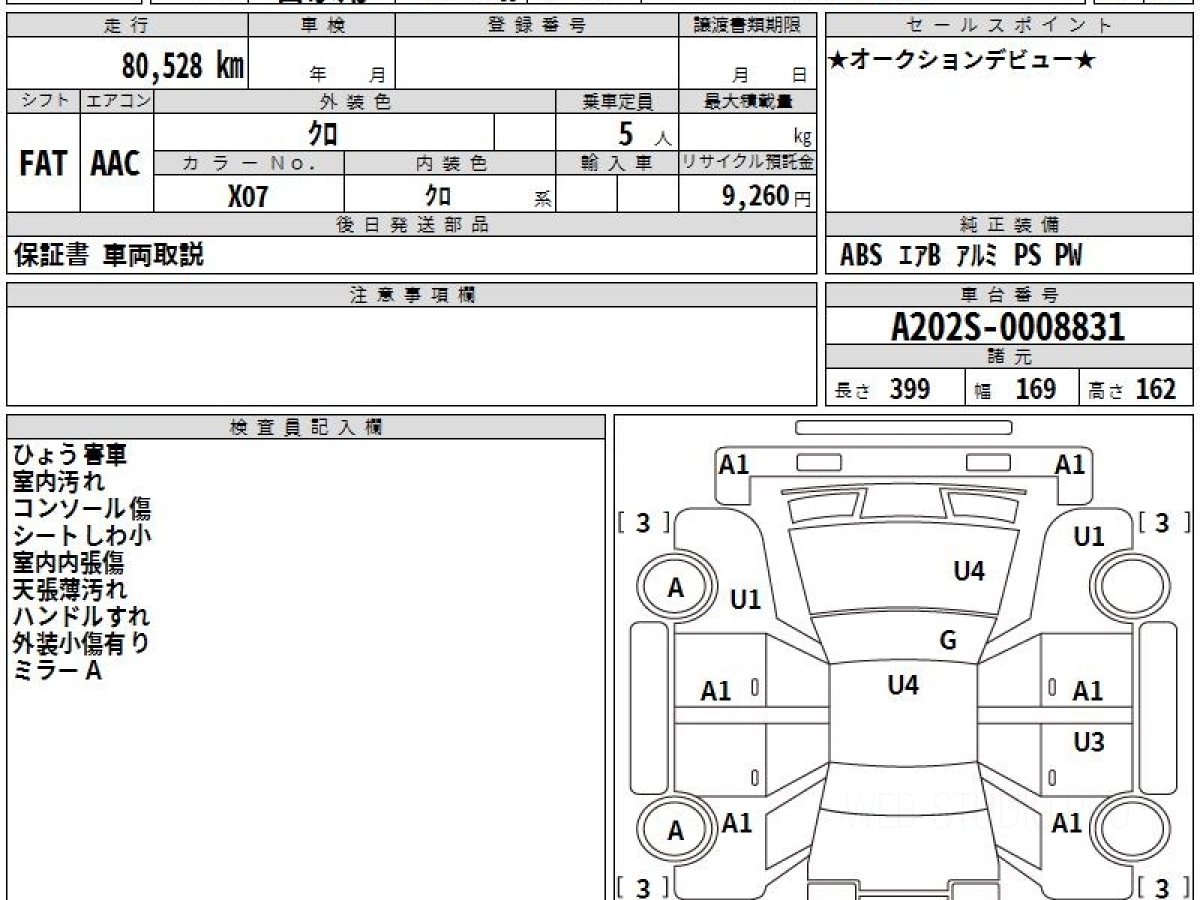The width and height of the screenshot is (1200, 900).
Task: Select the 車検 column header
Action: [322, 26]
